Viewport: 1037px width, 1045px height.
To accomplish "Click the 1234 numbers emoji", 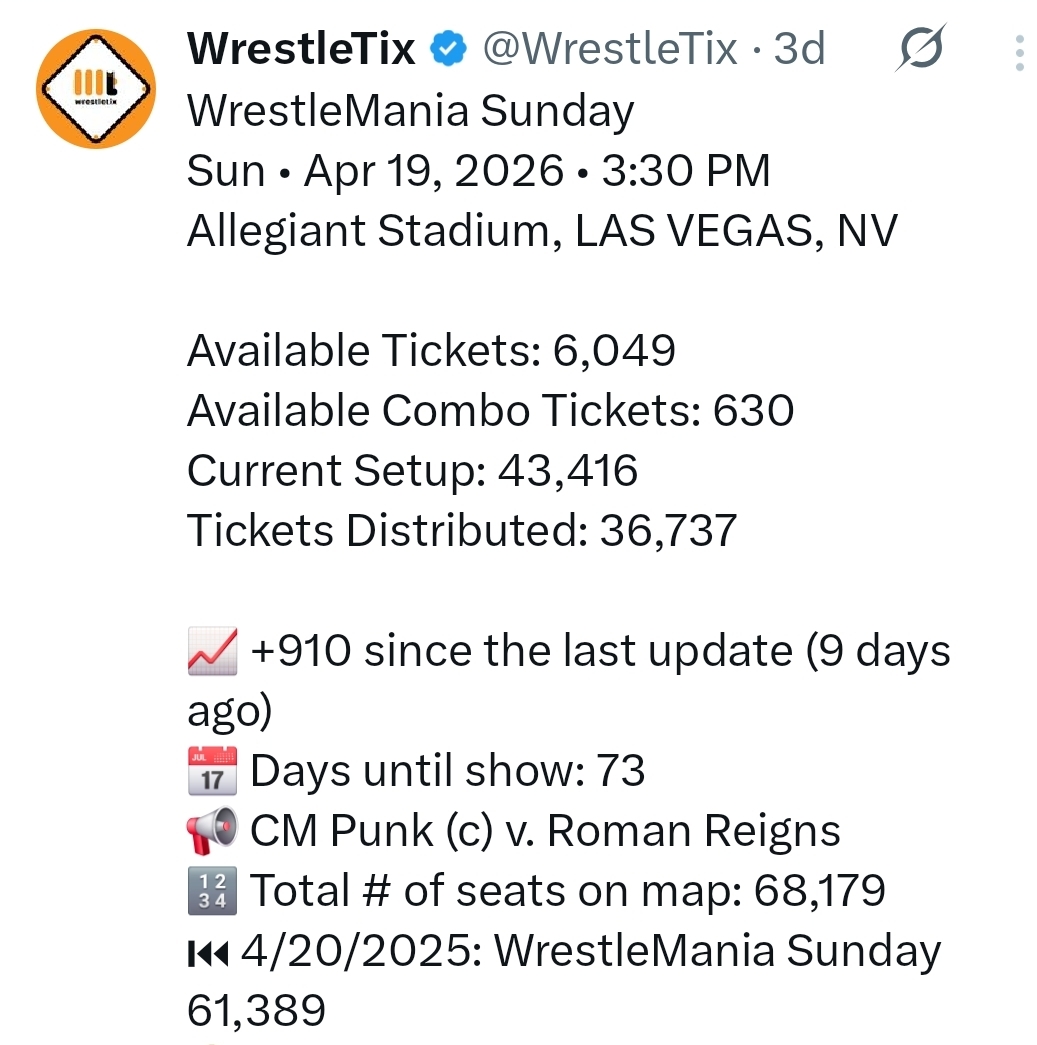I will point(213,890).
